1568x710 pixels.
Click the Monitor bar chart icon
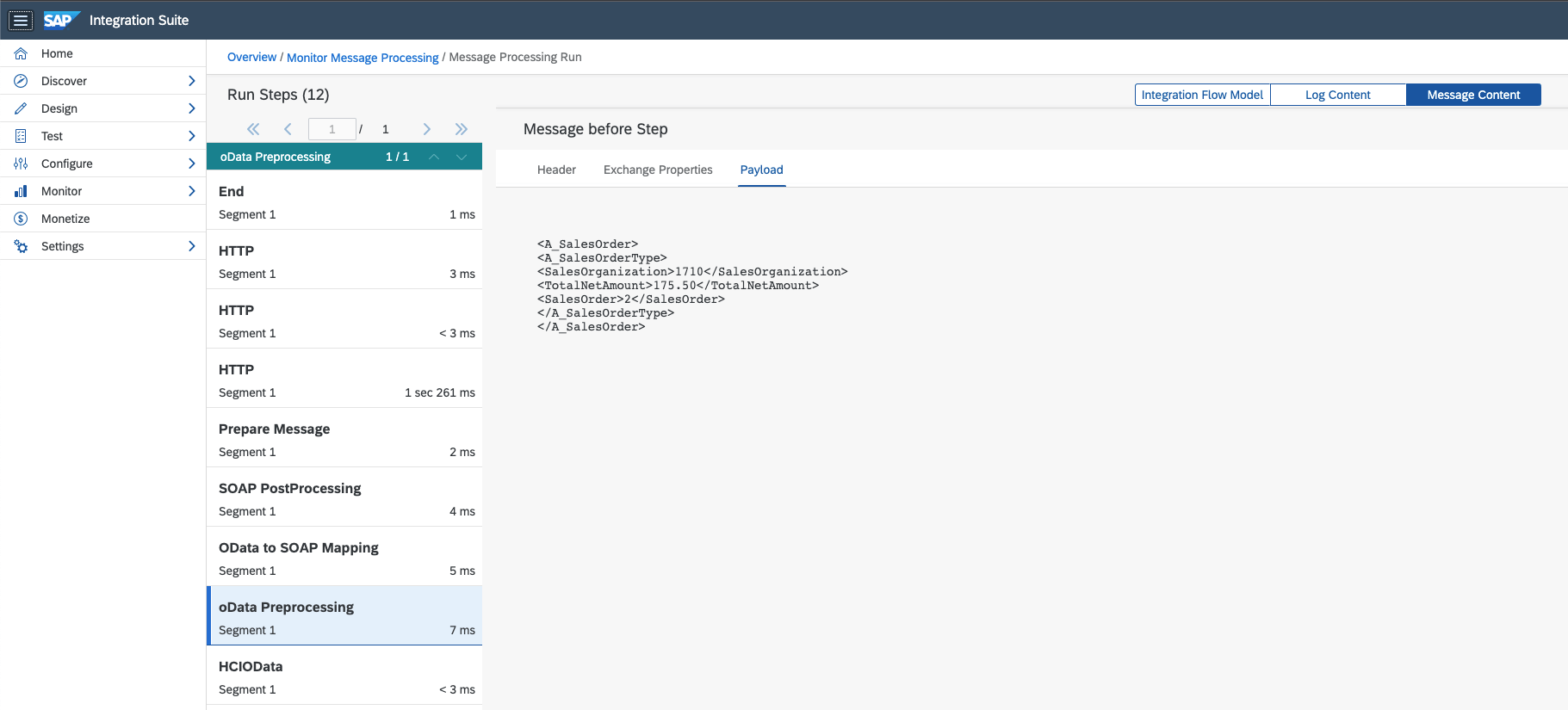pyautogui.click(x=21, y=191)
